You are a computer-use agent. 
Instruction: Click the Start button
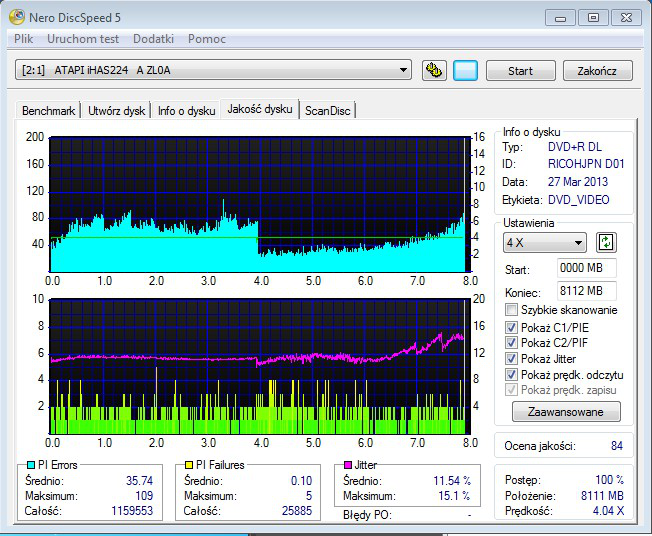click(x=521, y=71)
